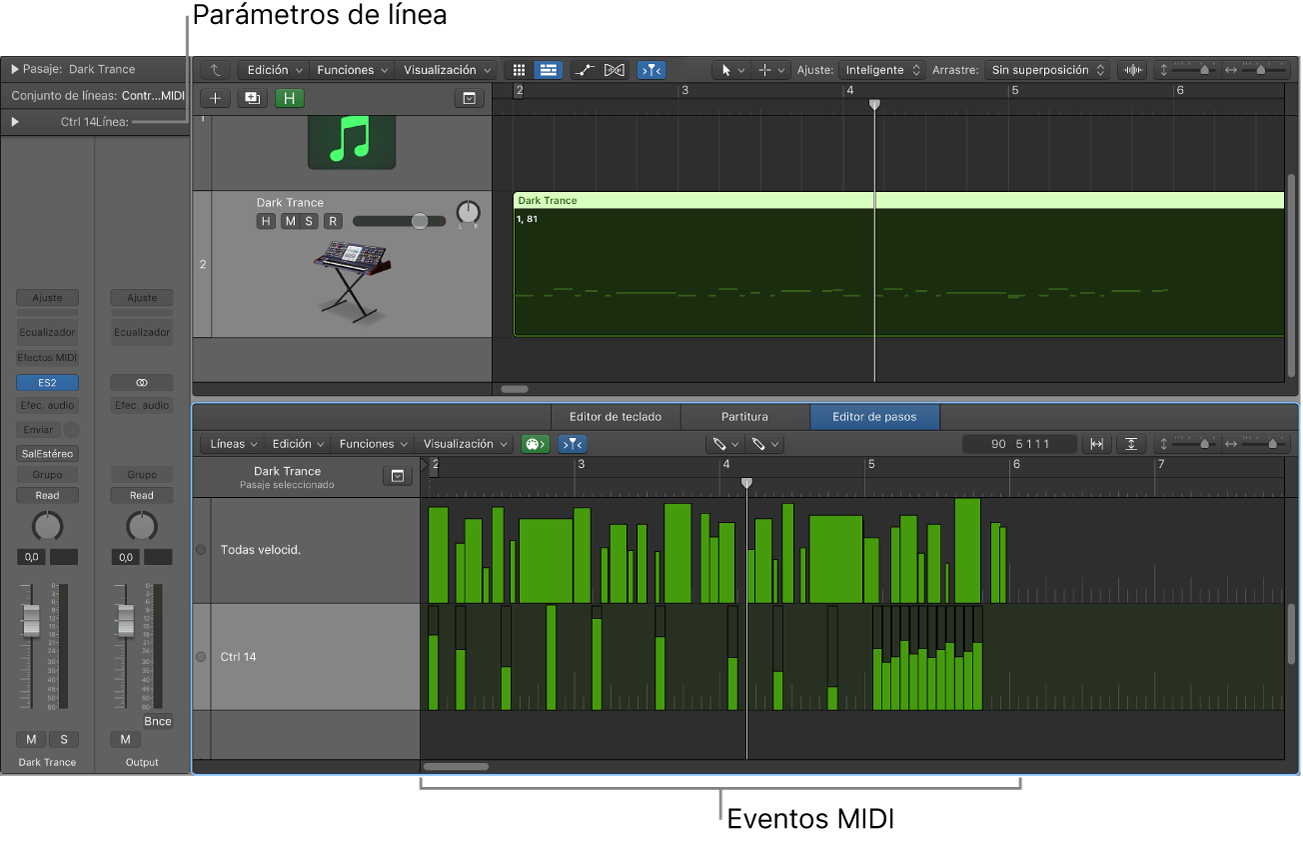The height and width of the screenshot is (841, 1303).
Task: Mute the Dark Trance track
Action: (289, 221)
